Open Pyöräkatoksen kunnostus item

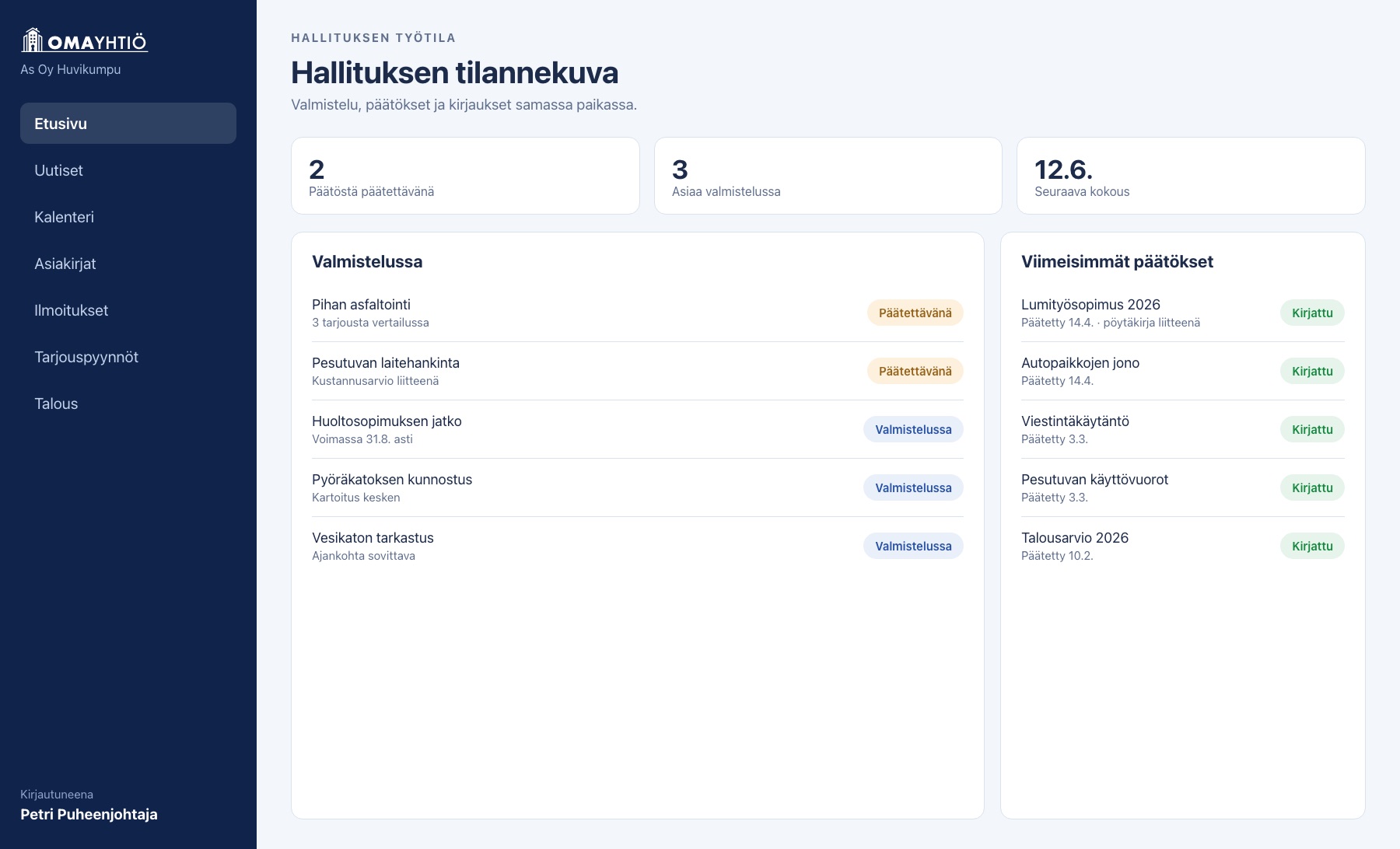tap(638, 487)
